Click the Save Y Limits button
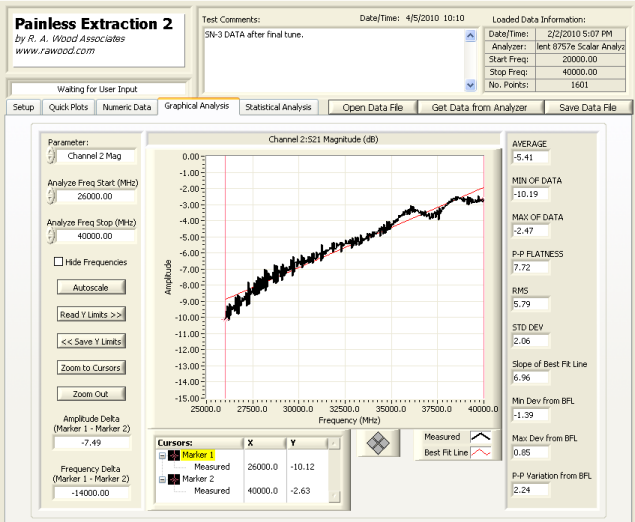Screen dimensions: 635x522 (x=91, y=341)
